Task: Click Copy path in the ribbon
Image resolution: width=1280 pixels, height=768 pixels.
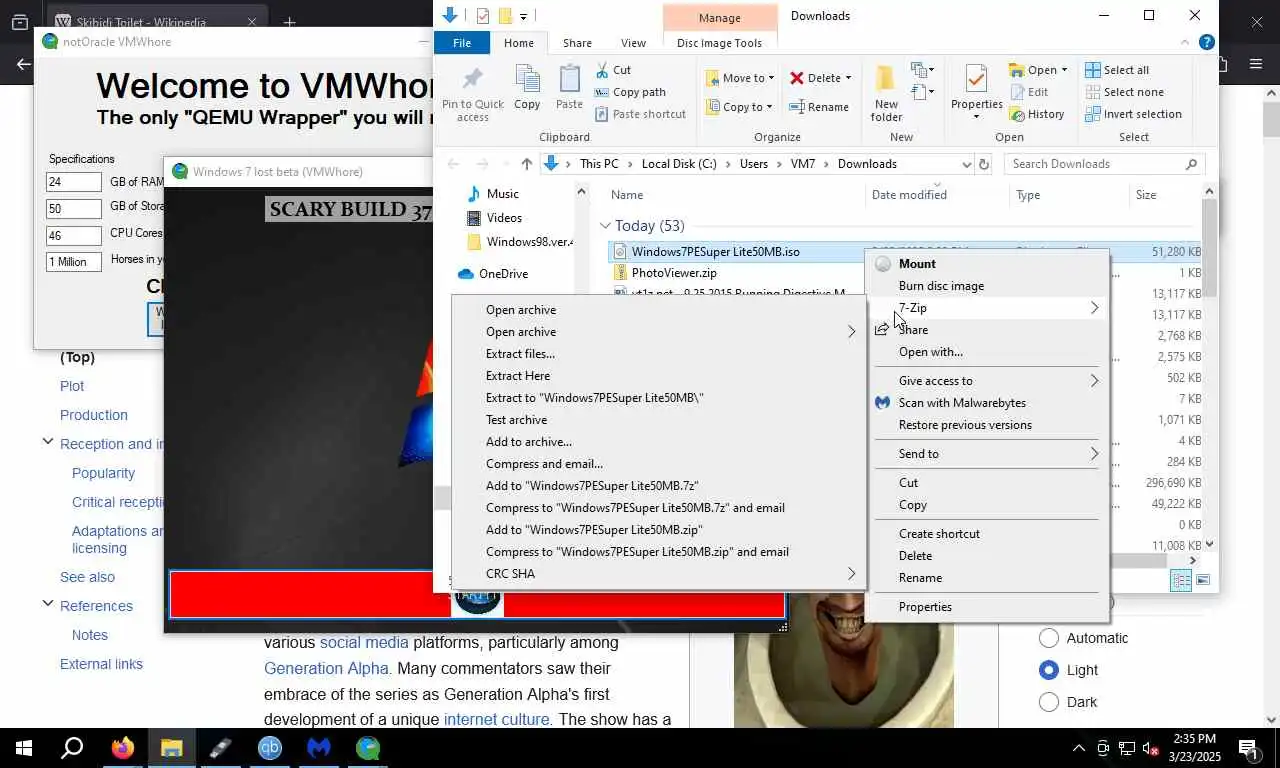Action: click(x=630, y=92)
